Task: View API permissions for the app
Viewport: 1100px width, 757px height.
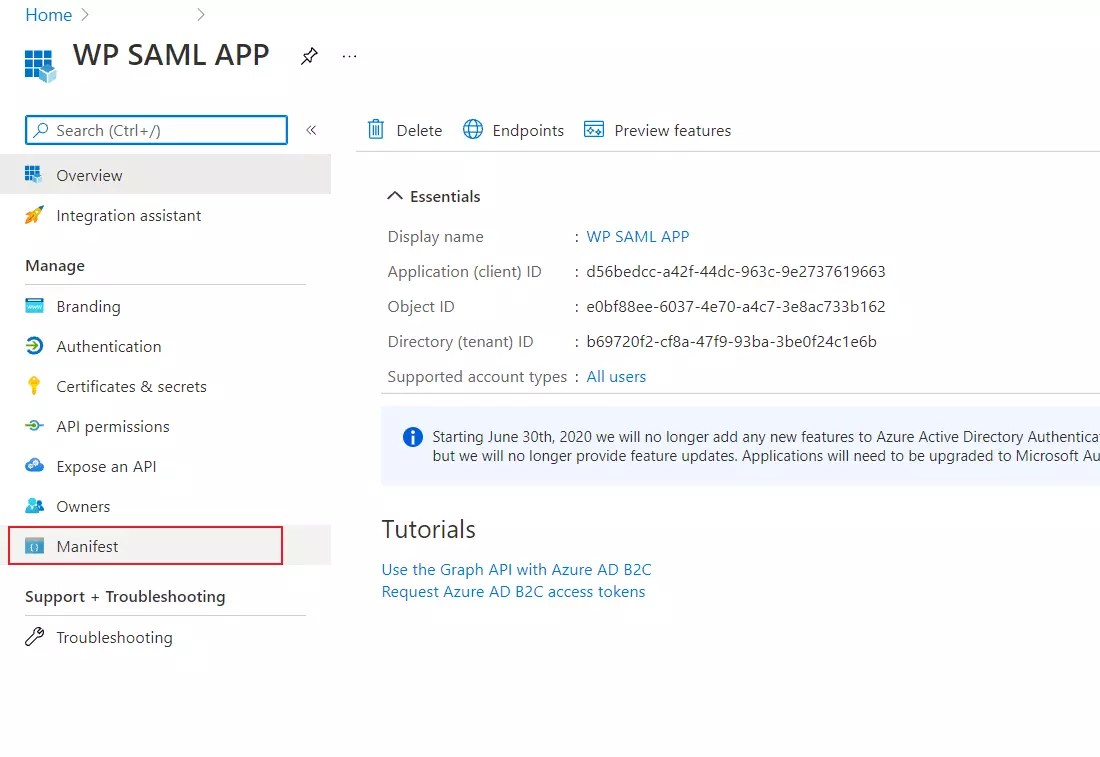Action: coord(111,426)
